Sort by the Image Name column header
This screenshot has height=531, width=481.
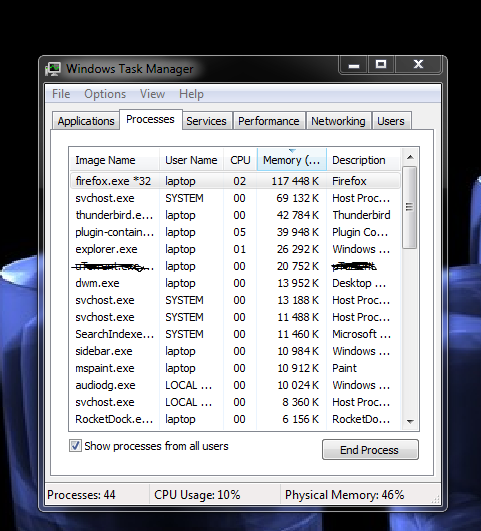tap(114, 160)
